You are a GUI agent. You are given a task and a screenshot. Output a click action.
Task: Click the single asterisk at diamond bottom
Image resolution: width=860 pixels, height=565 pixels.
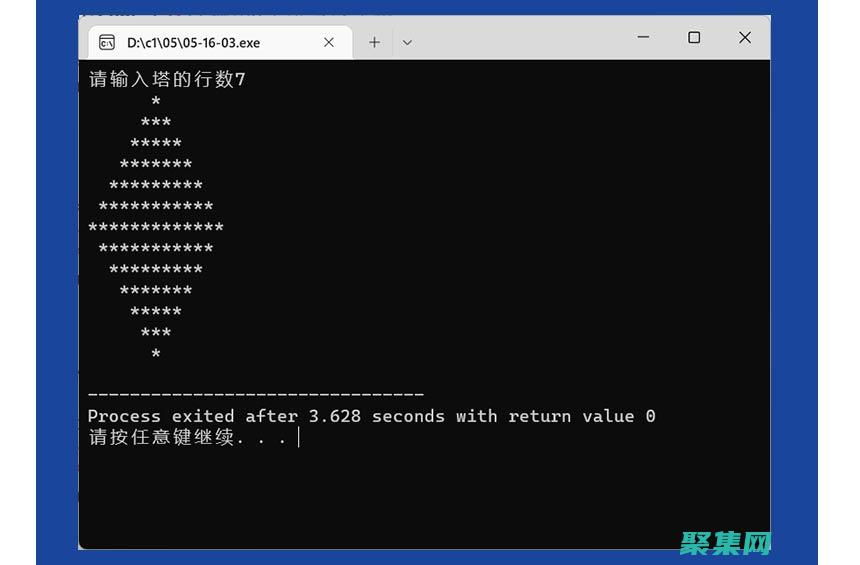click(156, 354)
